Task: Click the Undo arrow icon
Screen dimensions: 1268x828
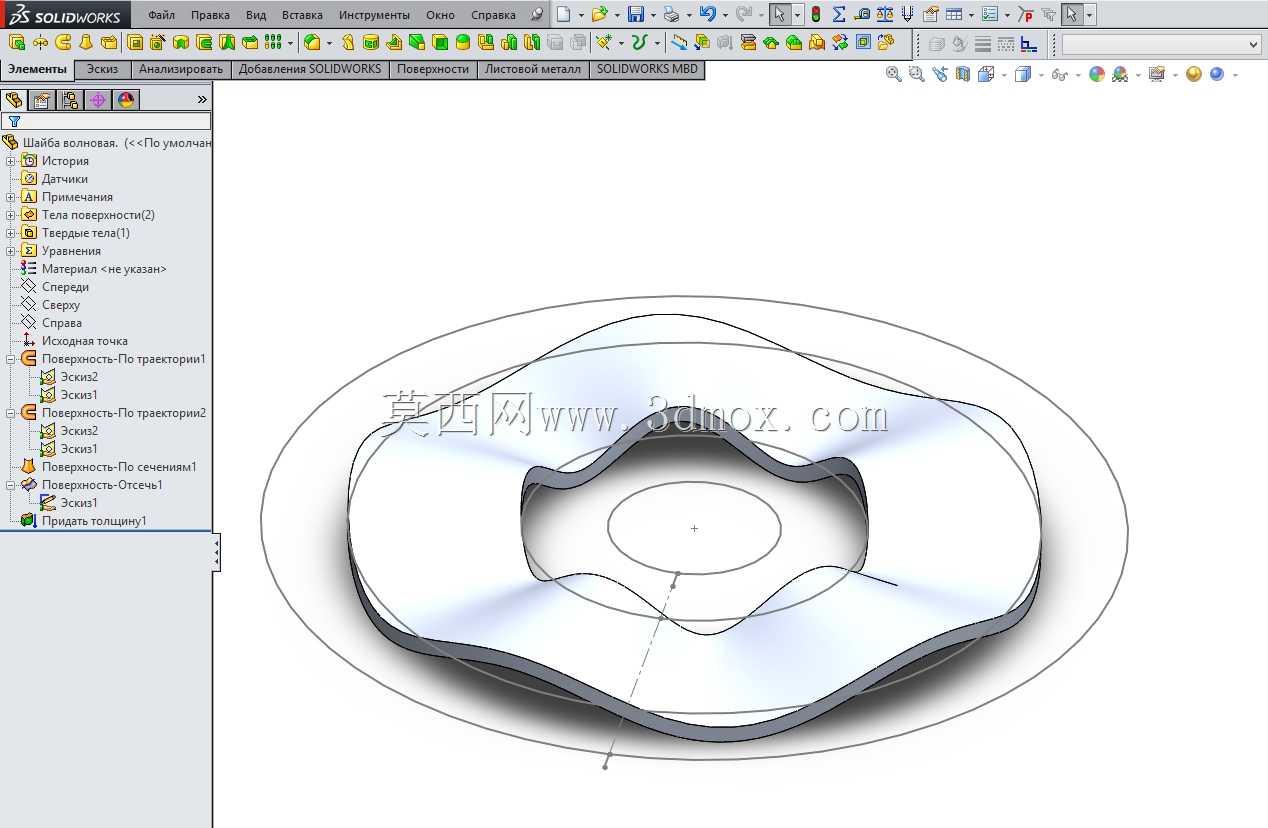Action: click(x=708, y=15)
